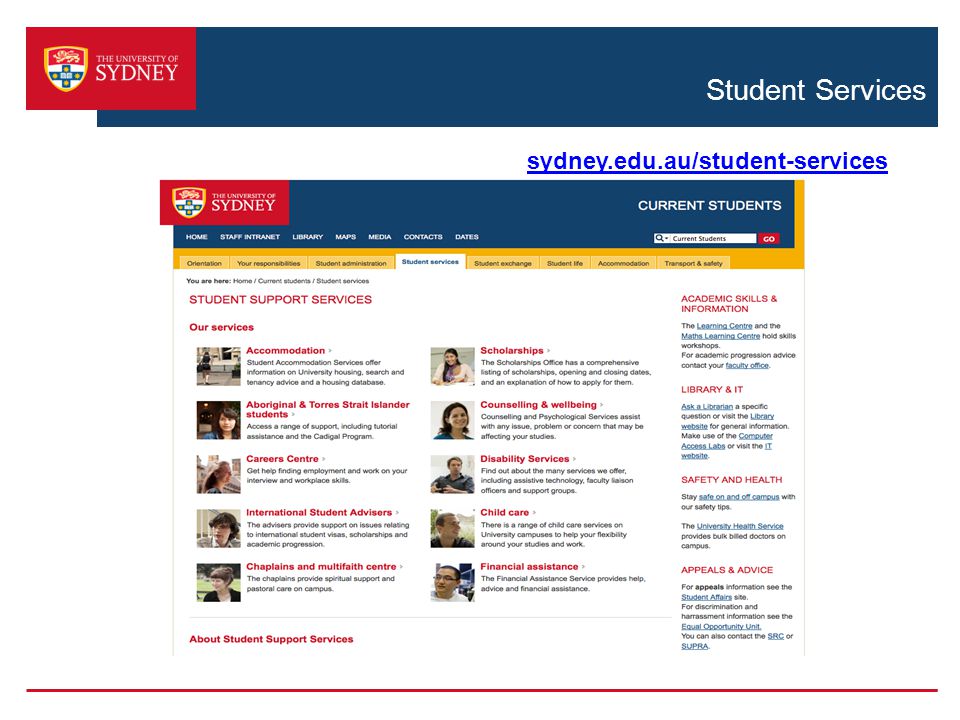960x720 pixels.
Task: Switch to the Student life tab
Action: pyautogui.click(x=564, y=263)
